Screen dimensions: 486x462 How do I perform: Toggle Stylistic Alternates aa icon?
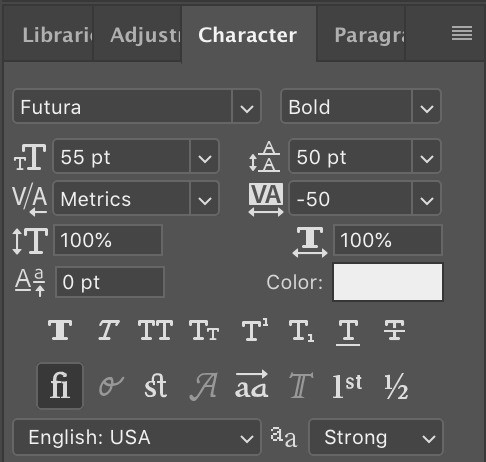(251, 384)
